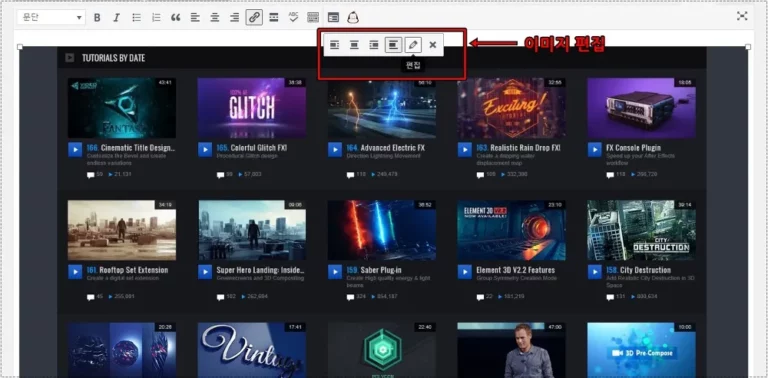Image resolution: width=768 pixels, height=378 pixels.
Task: Select the no-alignment image option
Action: (x=393, y=45)
